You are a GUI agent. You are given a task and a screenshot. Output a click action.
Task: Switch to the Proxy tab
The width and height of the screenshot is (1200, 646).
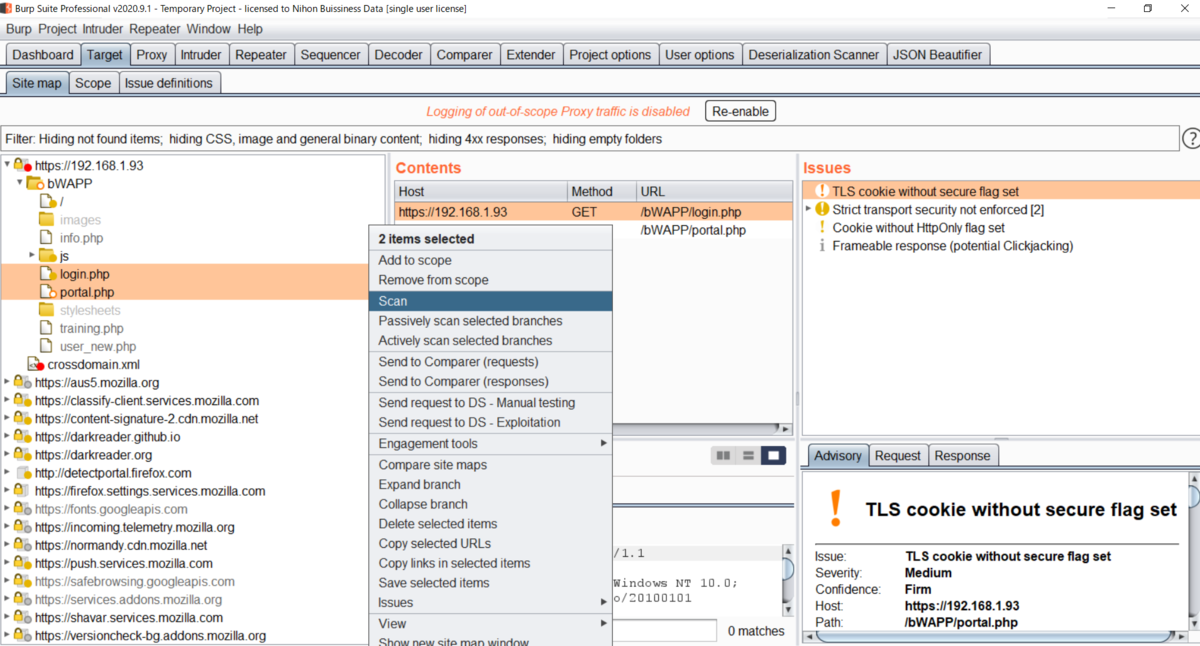[152, 55]
